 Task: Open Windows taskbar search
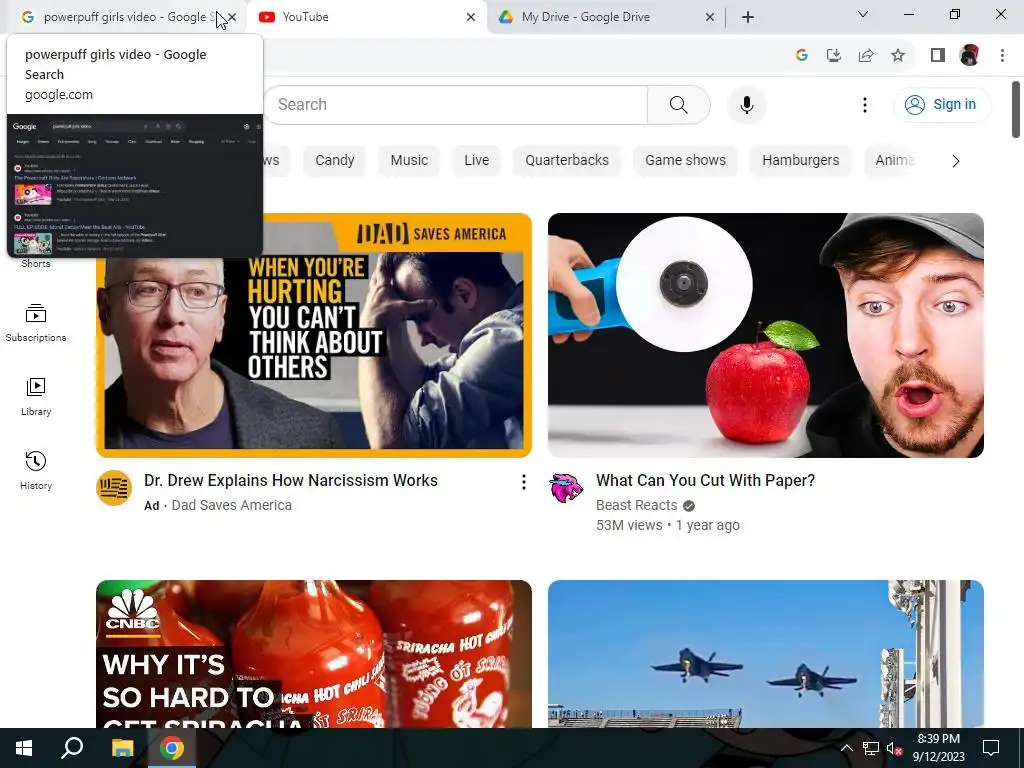point(72,748)
